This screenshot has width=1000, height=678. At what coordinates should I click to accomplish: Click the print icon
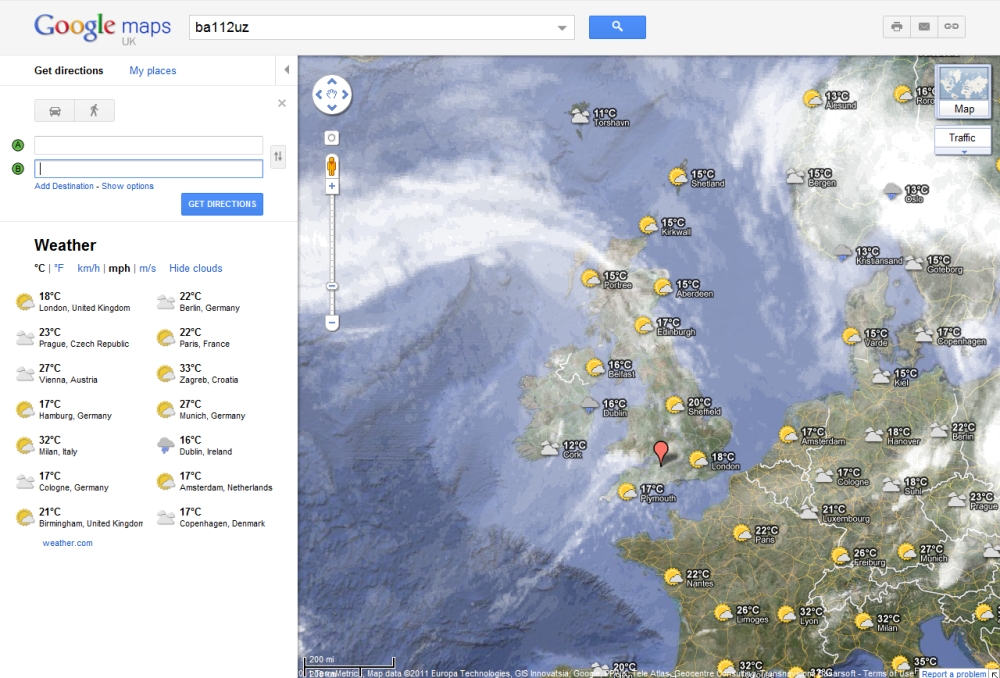point(897,27)
